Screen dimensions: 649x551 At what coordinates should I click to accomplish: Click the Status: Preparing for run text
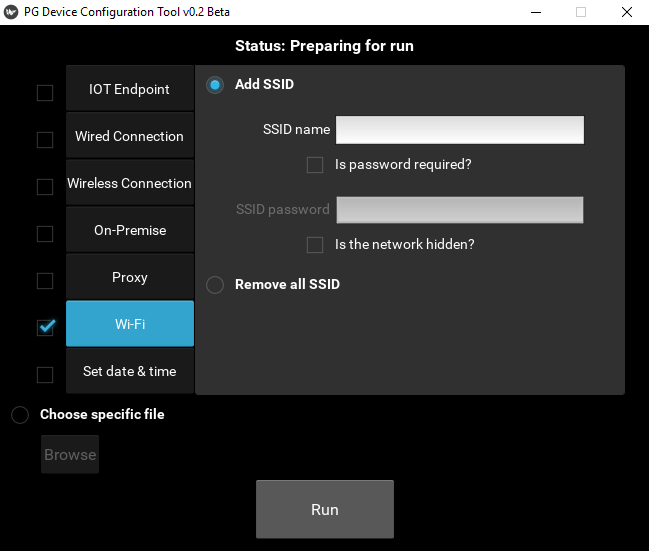[324, 46]
